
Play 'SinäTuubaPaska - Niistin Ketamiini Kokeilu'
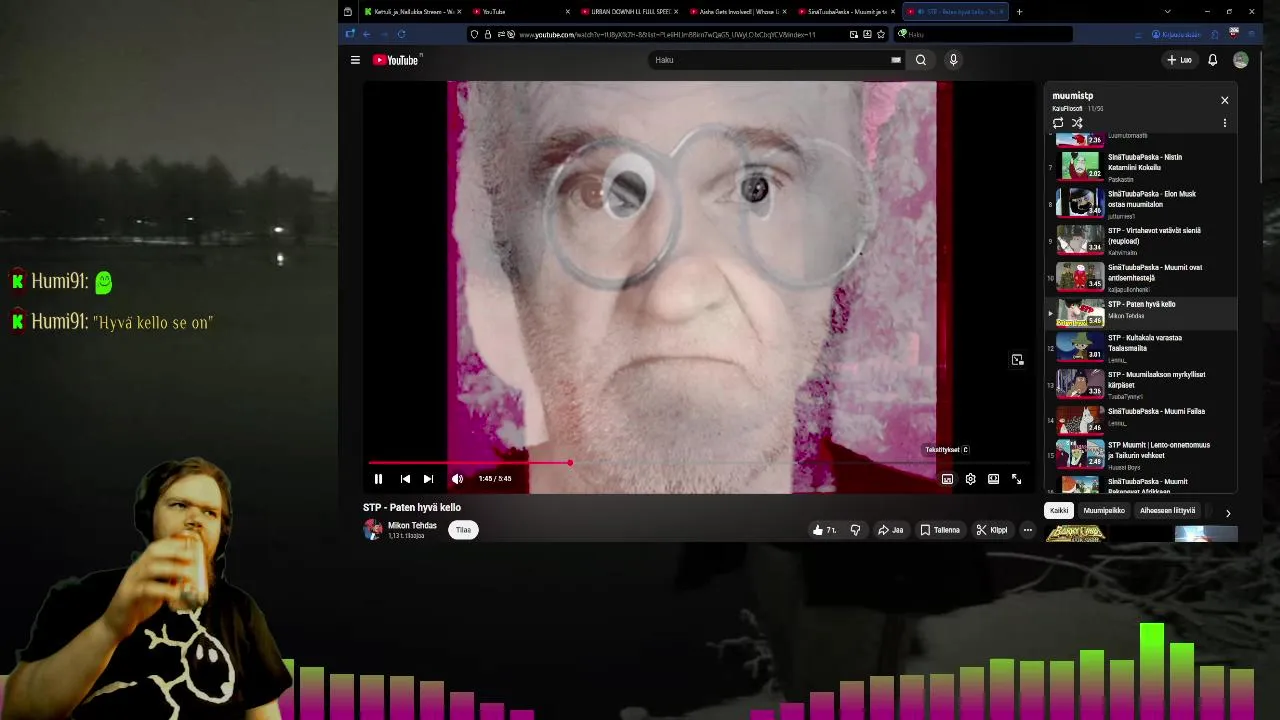(x=1141, y=166)
